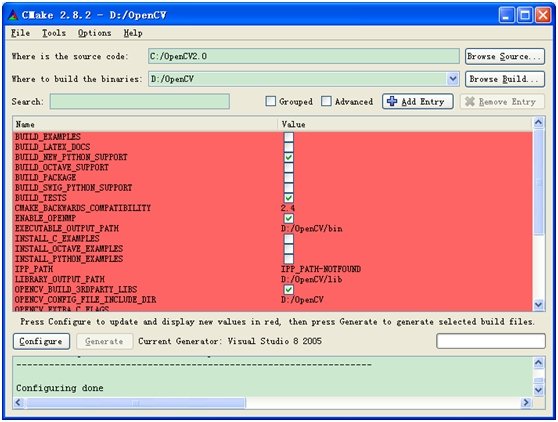558x422 pixels.
Task: Open the Options menu
Action: 94,33
